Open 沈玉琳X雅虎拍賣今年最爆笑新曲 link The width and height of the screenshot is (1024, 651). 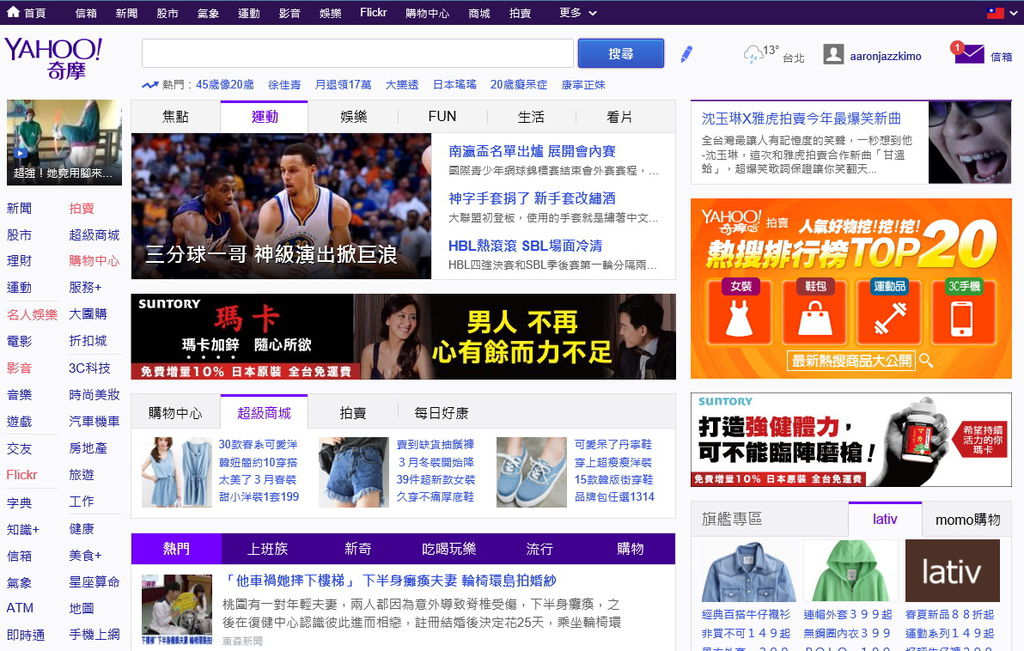(801, 118)
